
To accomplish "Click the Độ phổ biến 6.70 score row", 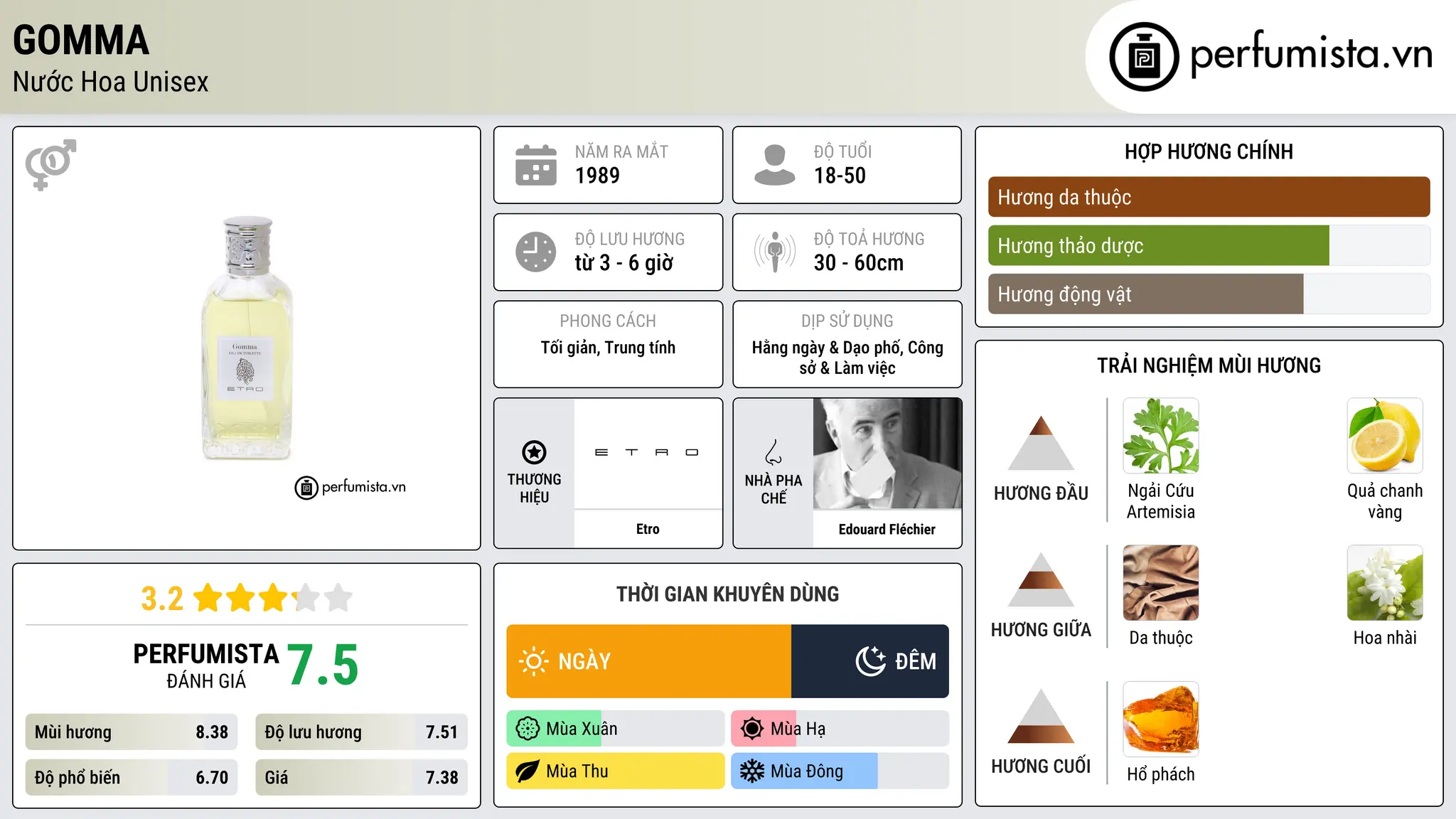I will 132,778.
